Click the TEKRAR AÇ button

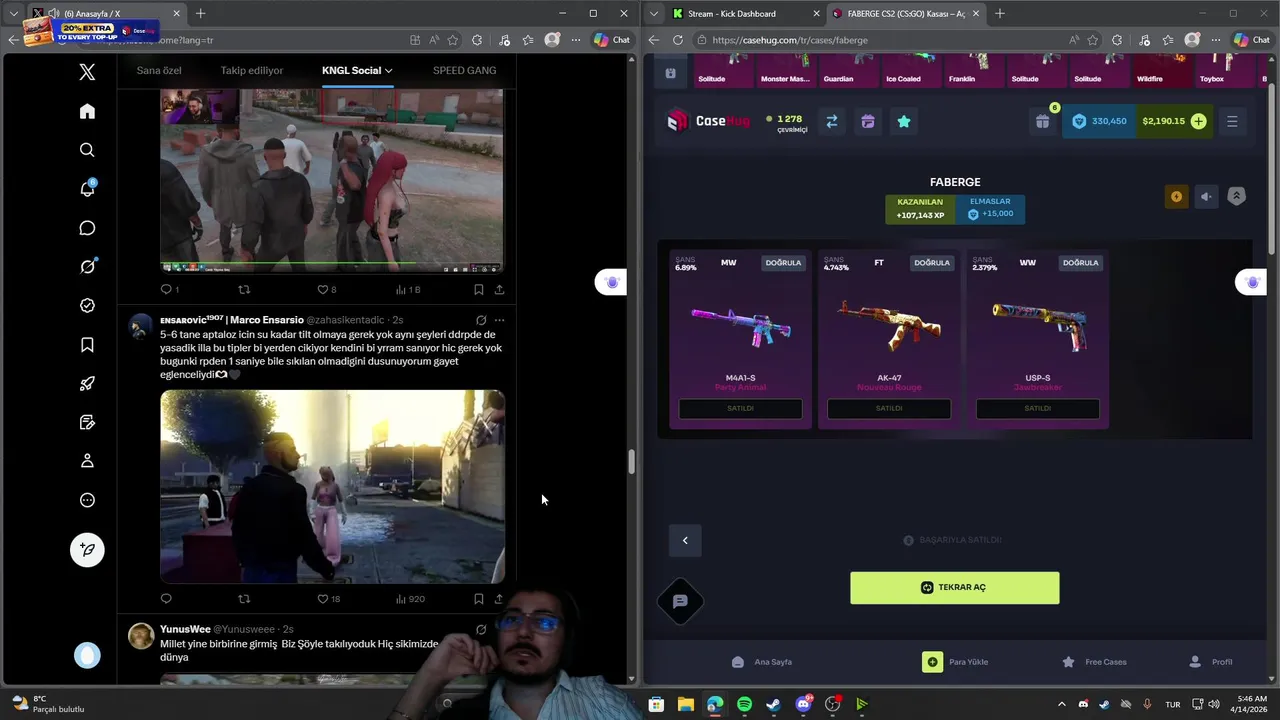coord(954,588)
